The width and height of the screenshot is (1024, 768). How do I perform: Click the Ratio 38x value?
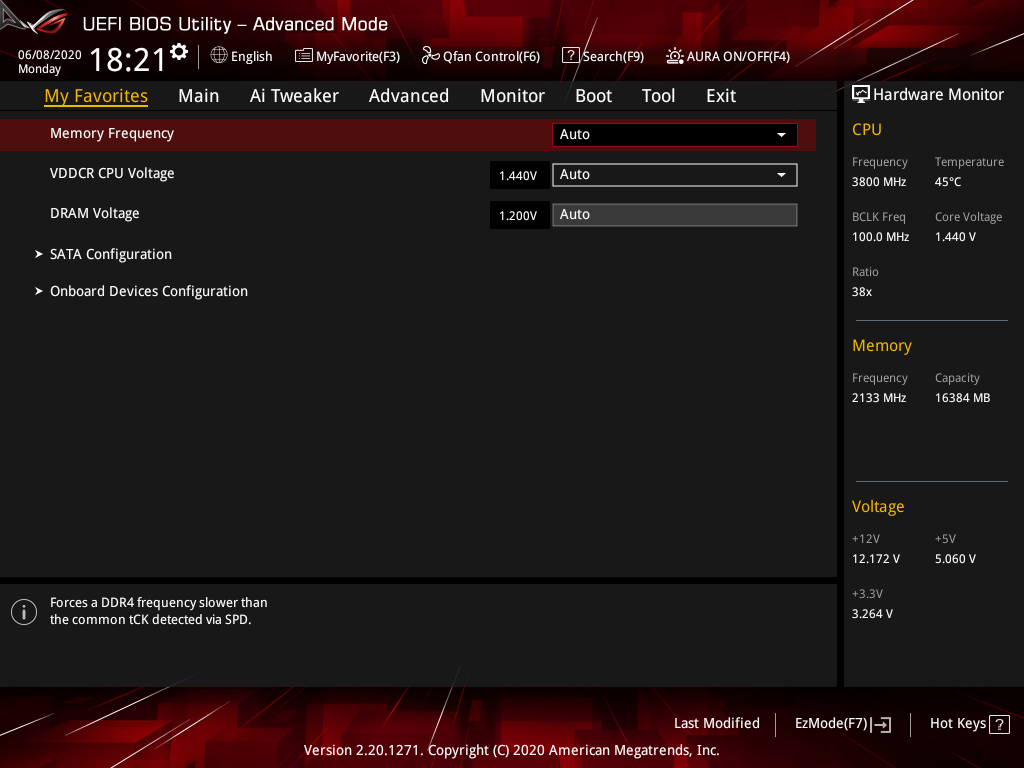tap(861, 292)
